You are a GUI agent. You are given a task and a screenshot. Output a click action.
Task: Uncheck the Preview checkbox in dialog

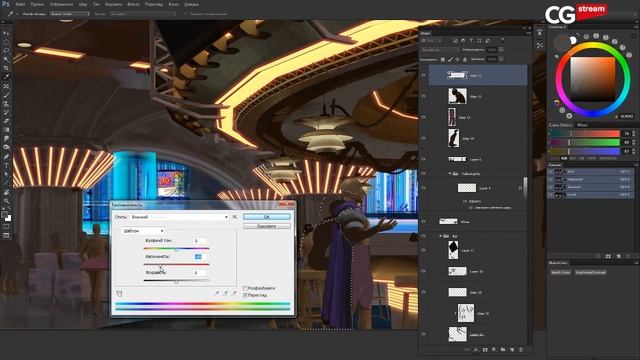click(x=245, y=295)
